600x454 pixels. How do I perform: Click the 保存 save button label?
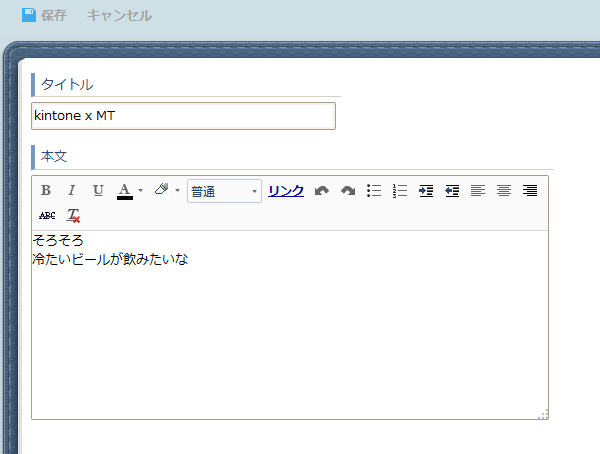click(54, 15)
